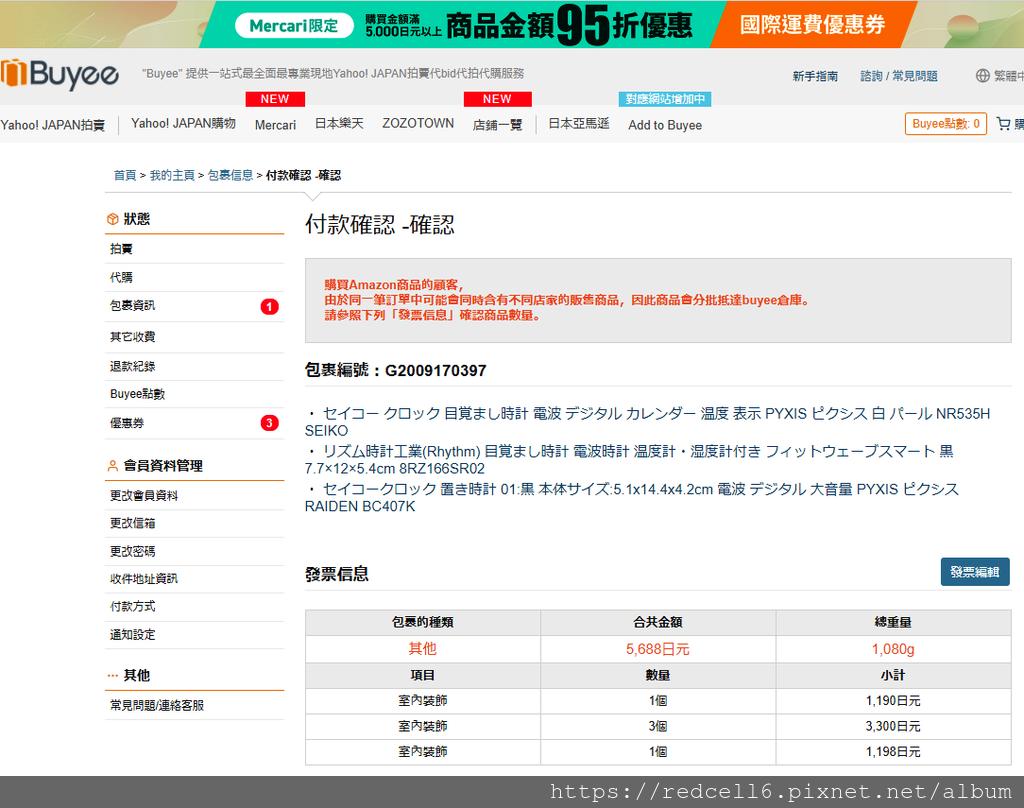The height and width of the screenshot is (808, 1024).
Task: Open the shopping cart icon
Action: [x=1004, y=123]
